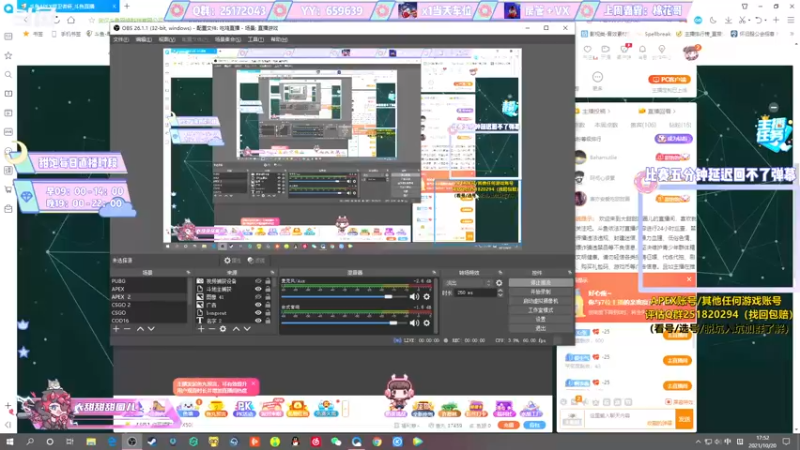800x450 pixels.
Task: Pop out the 来源 sources dock panel
Action: pyautogui.click(x=272, y=273)
